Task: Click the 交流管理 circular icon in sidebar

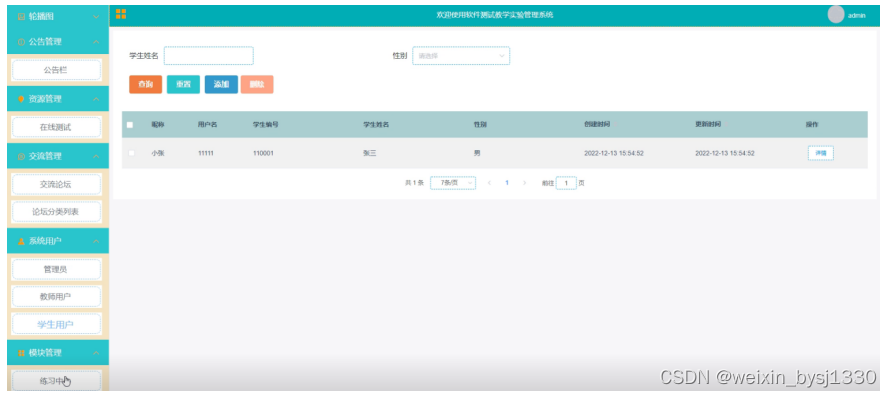Action: click(22, 156)
